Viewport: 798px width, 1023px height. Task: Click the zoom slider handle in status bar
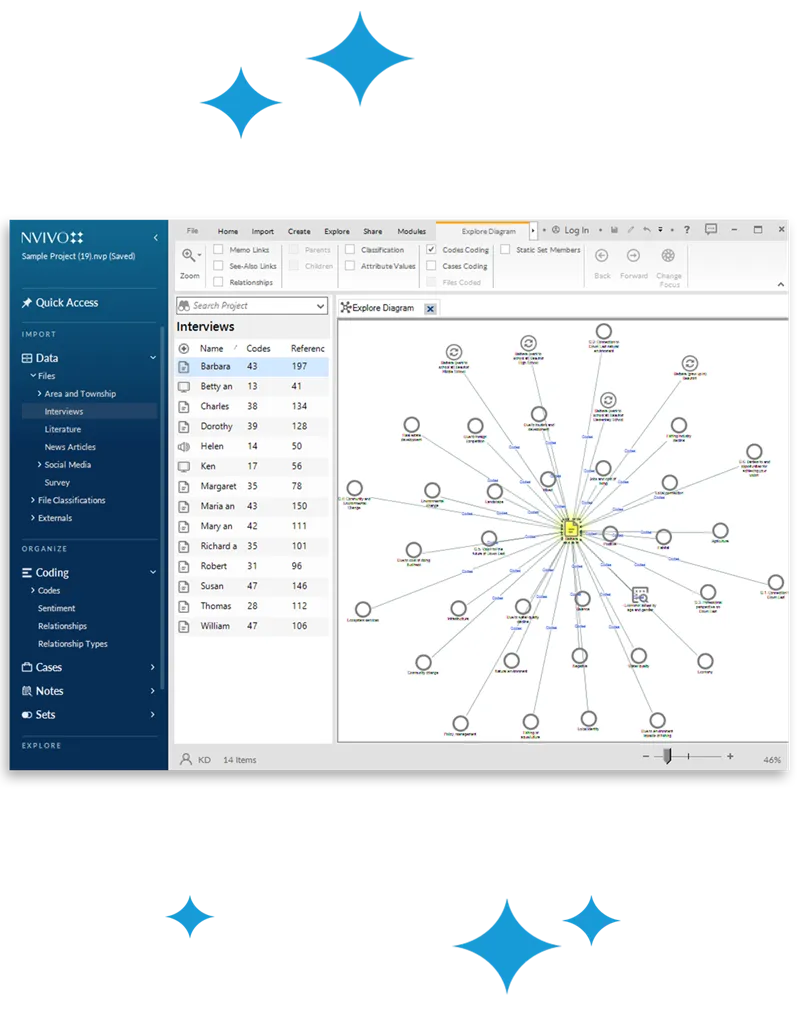pos(668,757)
